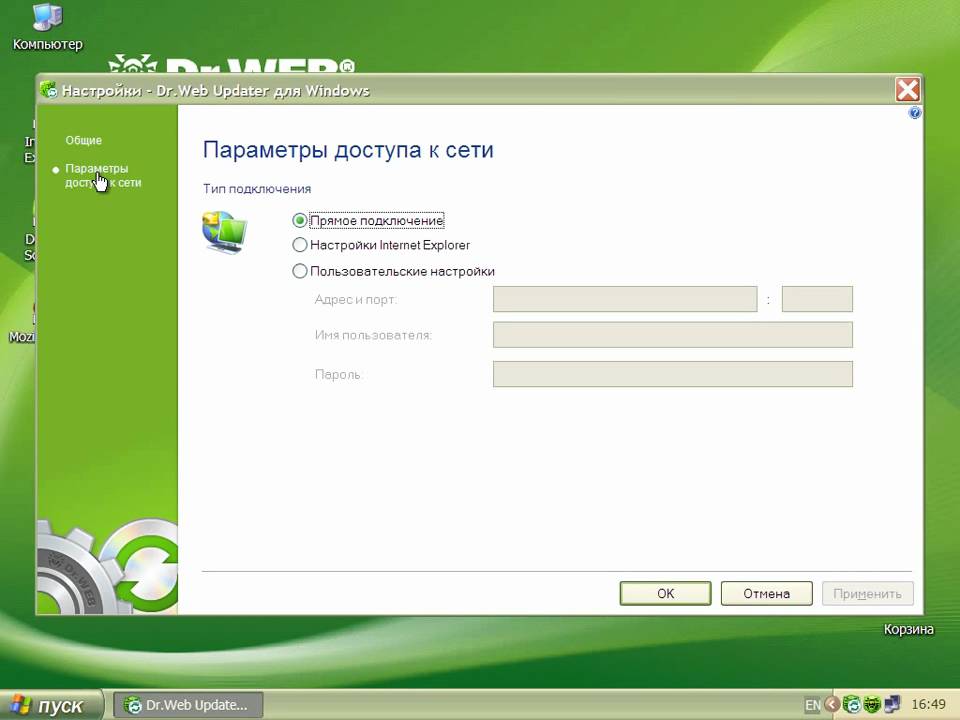Open the network connection monitors tray icon

click(x=892, y=705)
